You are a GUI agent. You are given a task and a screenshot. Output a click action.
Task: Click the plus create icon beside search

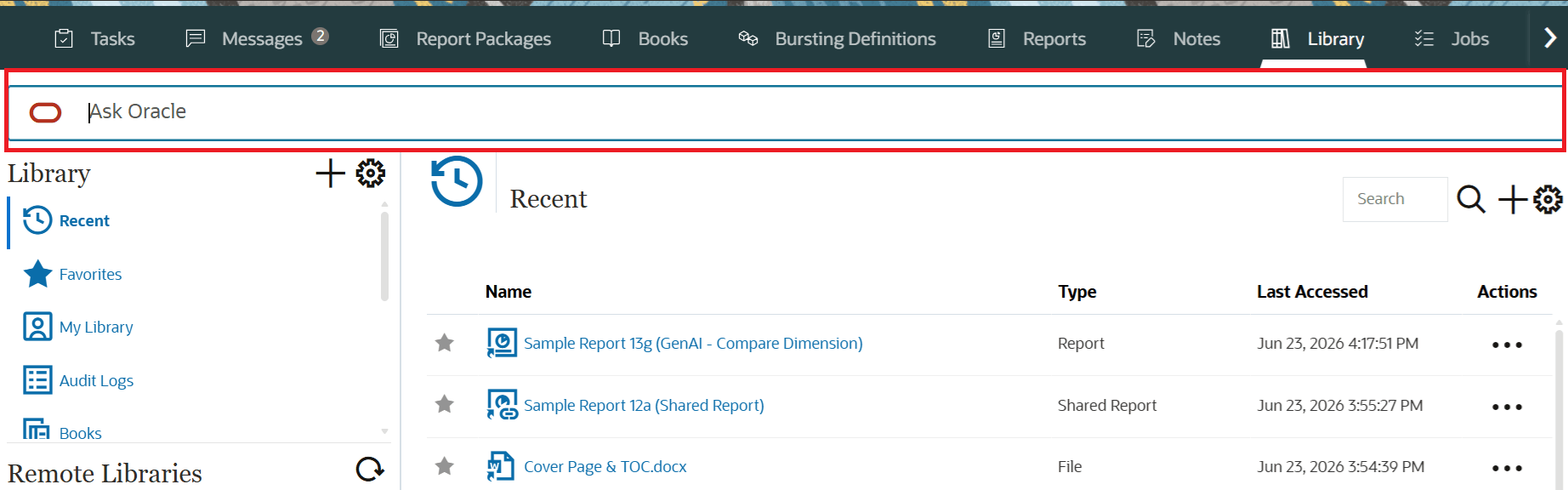click(x=1513, y=199)
